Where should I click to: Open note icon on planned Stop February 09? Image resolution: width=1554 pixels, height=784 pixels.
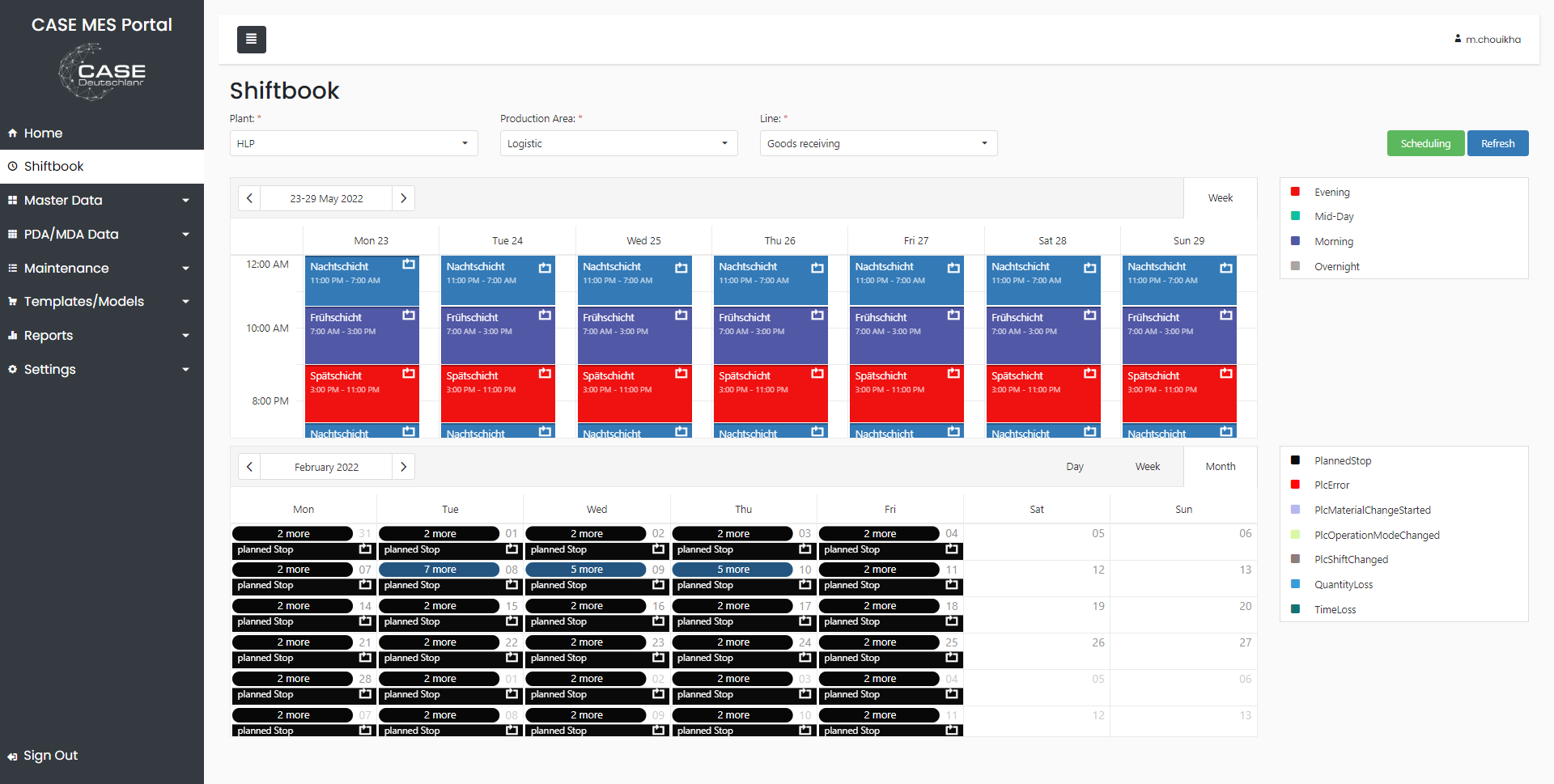point(658,584)
